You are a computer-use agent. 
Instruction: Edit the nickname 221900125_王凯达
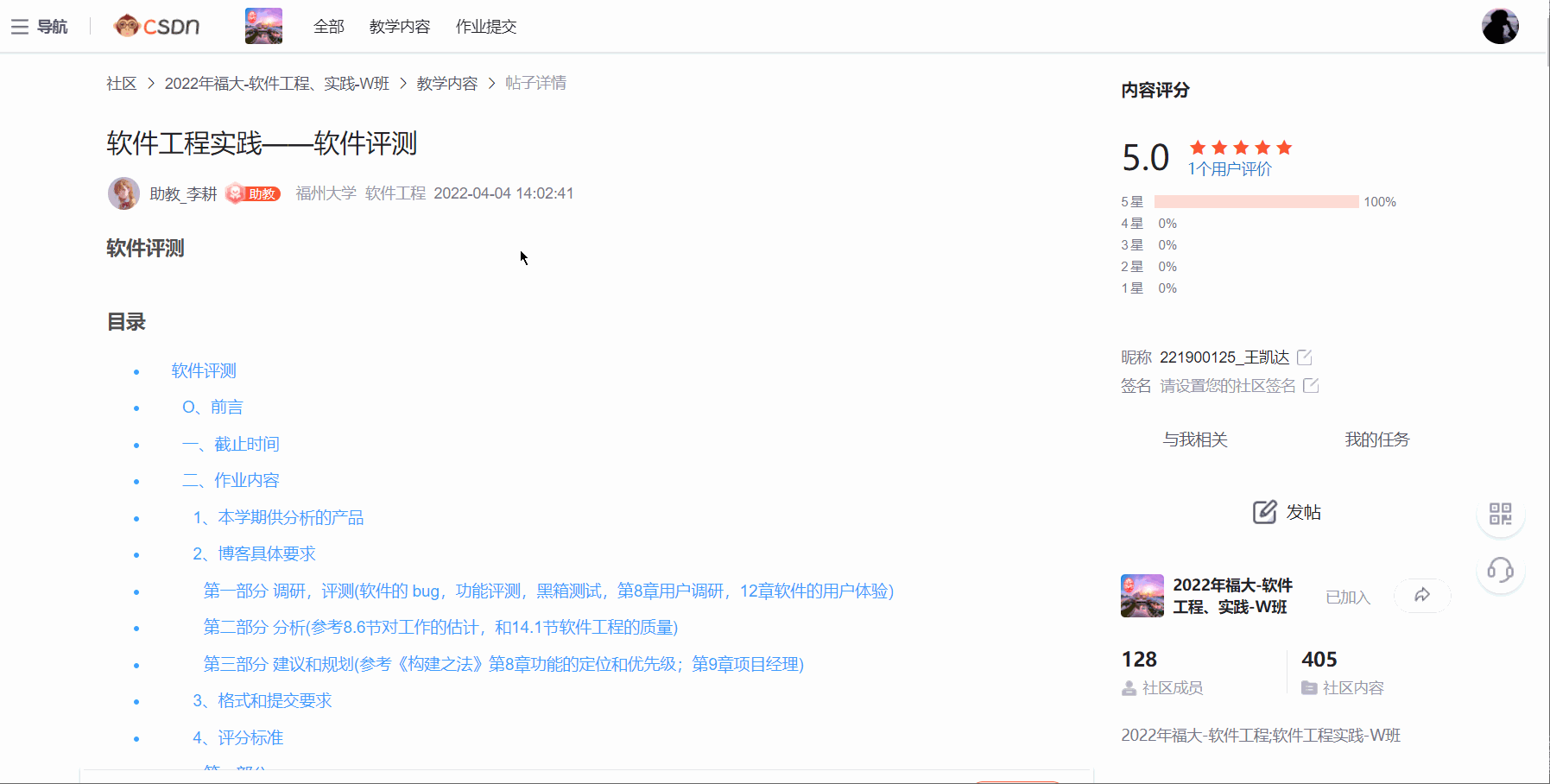tap(1306, 357)
